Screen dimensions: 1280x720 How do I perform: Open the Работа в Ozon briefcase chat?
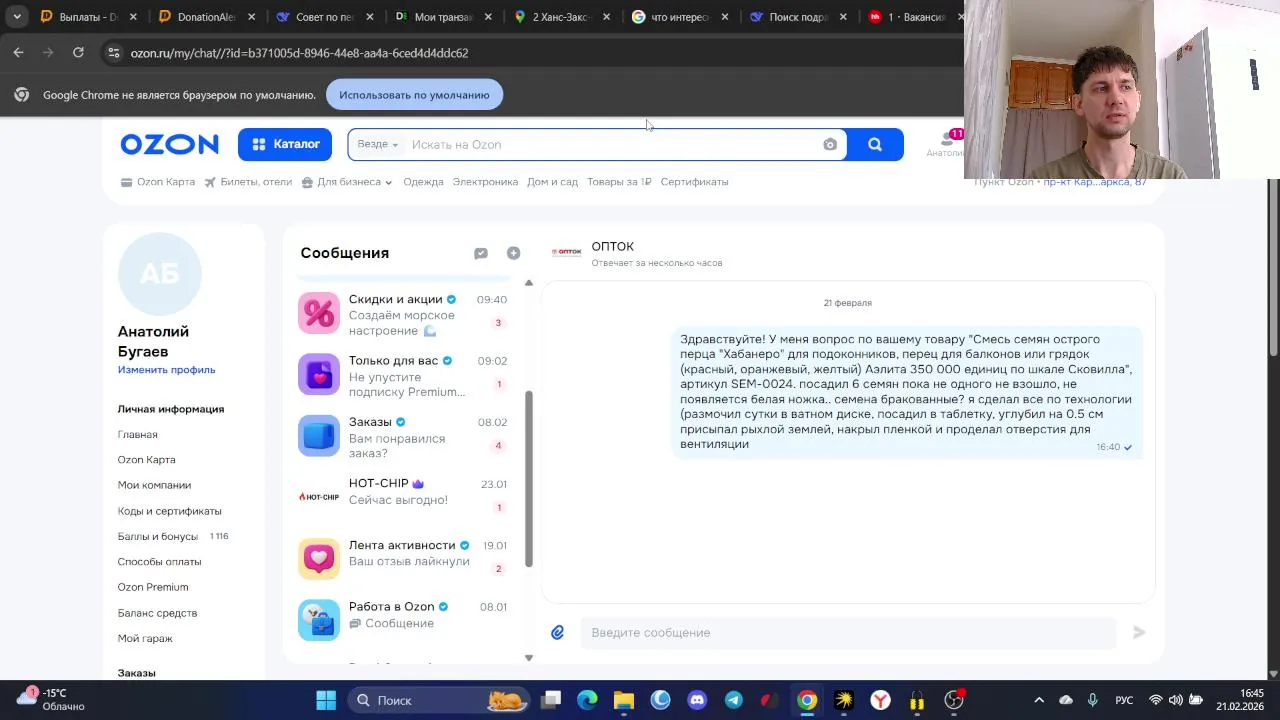(x=319, y=620)
